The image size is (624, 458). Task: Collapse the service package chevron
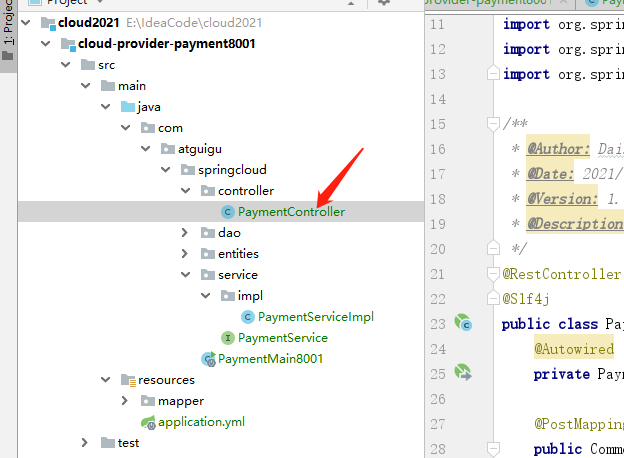point(185,275)
